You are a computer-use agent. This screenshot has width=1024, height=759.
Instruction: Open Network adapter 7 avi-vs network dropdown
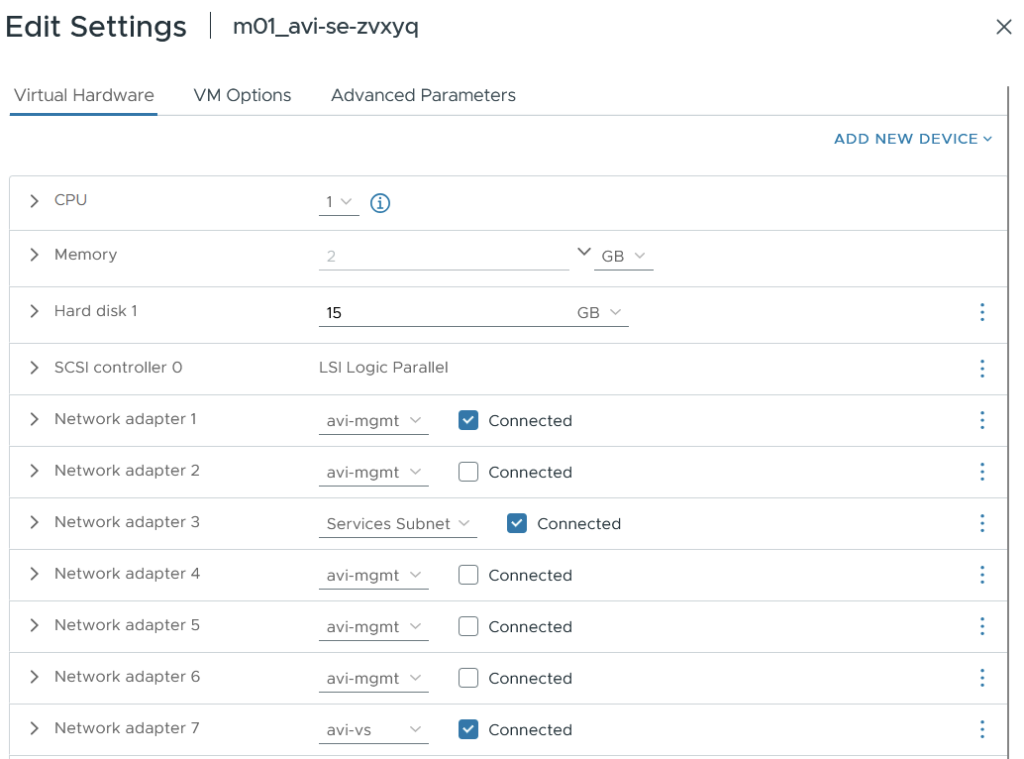coord(373,730)
